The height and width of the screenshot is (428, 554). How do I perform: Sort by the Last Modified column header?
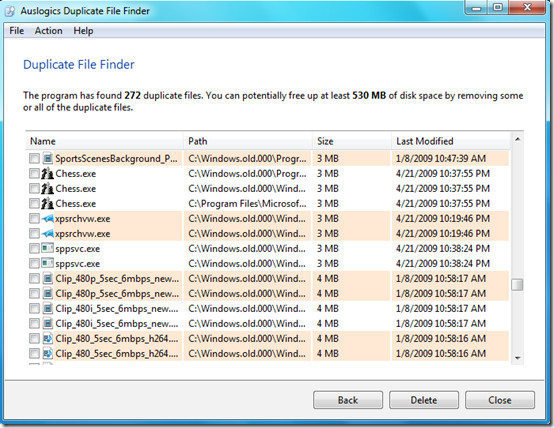click(x=450, y=141)
